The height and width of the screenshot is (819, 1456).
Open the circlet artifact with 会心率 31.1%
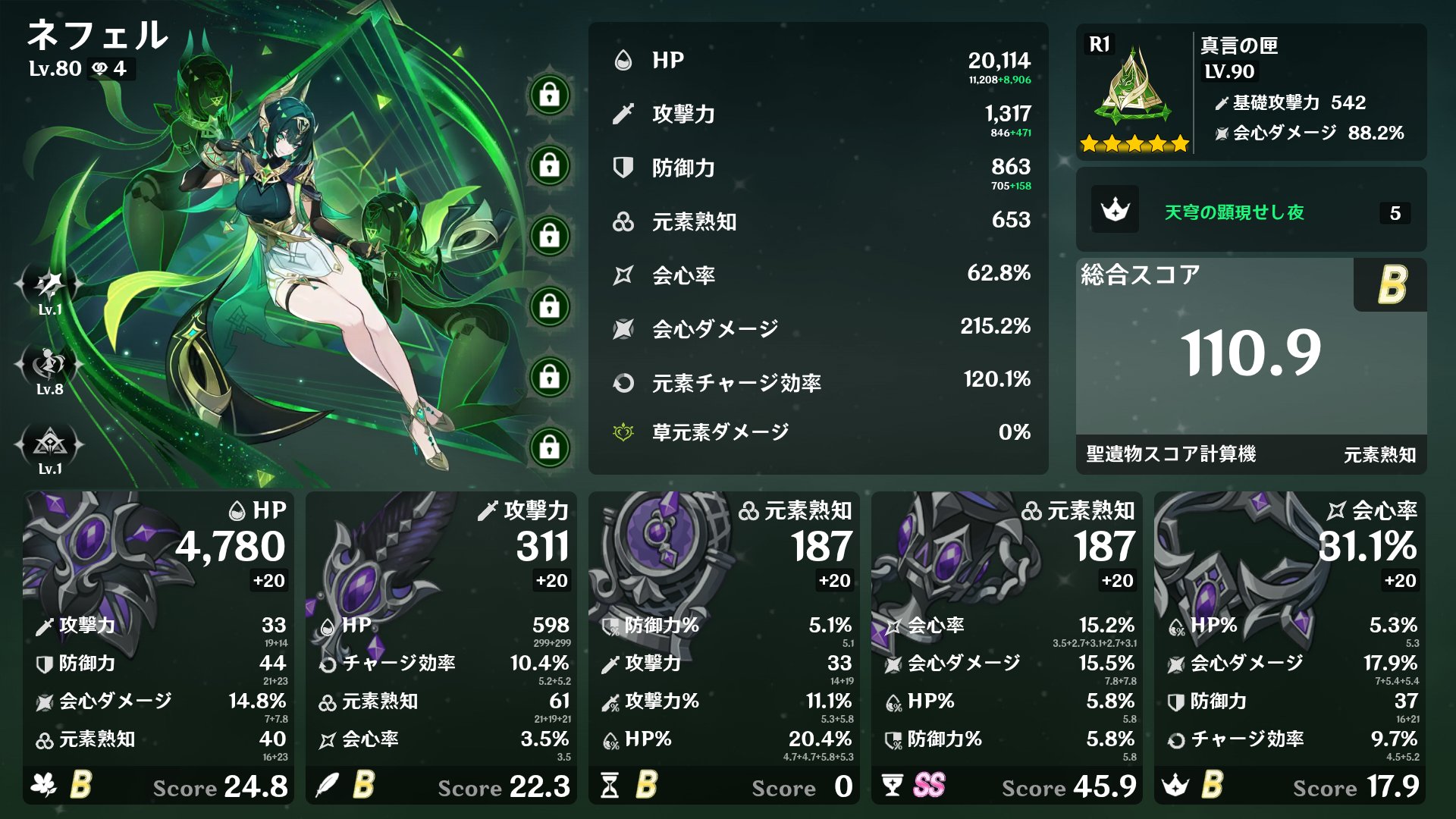(1289, 648)
